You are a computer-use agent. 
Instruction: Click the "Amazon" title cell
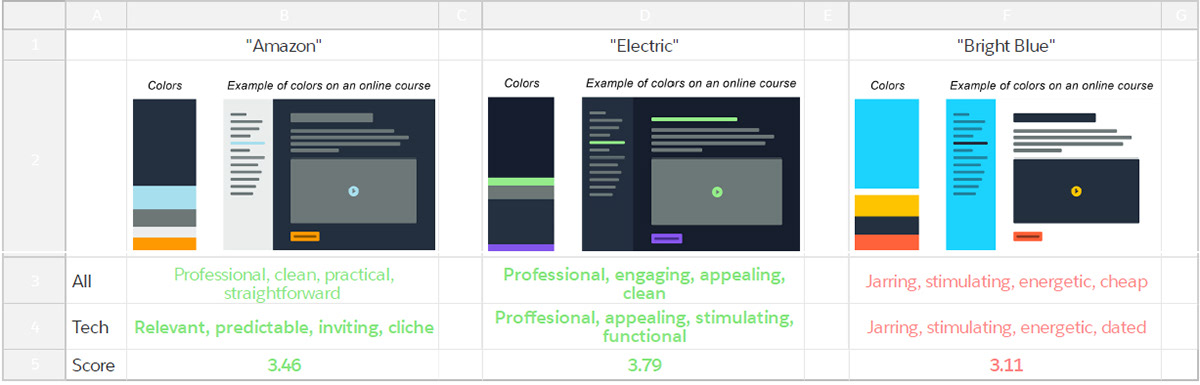click(284, 45)
